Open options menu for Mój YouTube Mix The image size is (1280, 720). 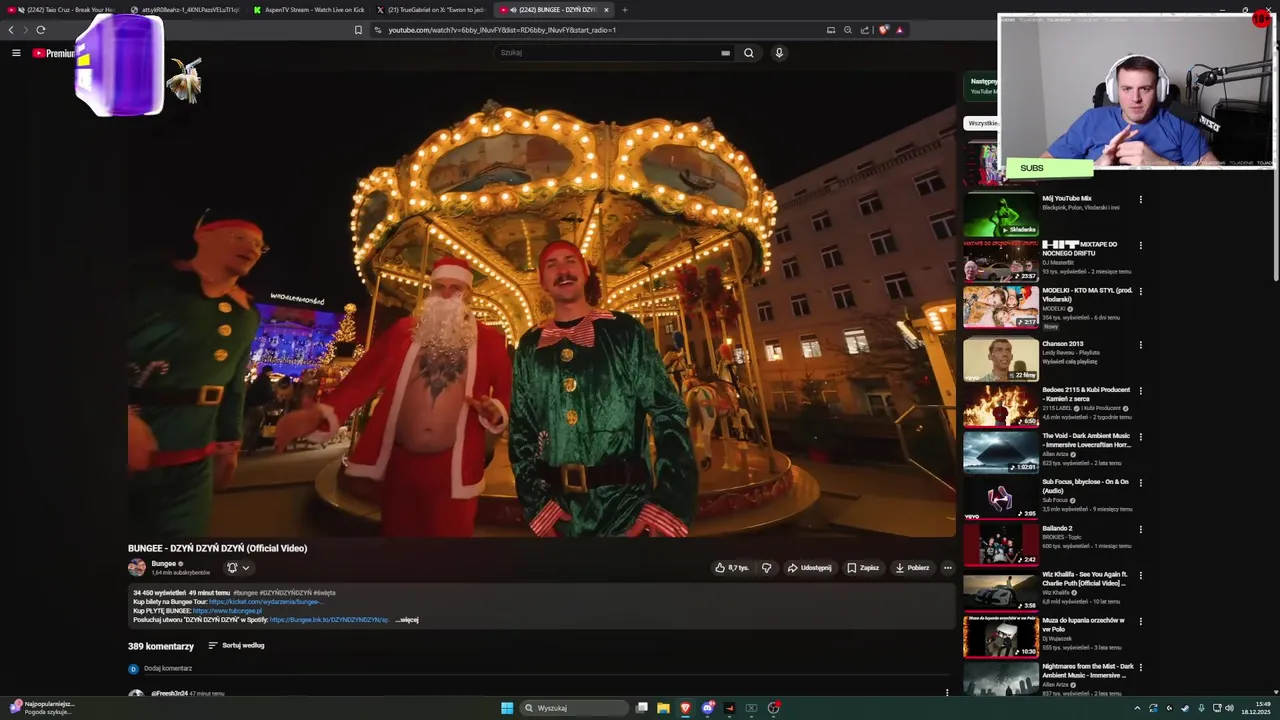click(x=1140, y=199)
